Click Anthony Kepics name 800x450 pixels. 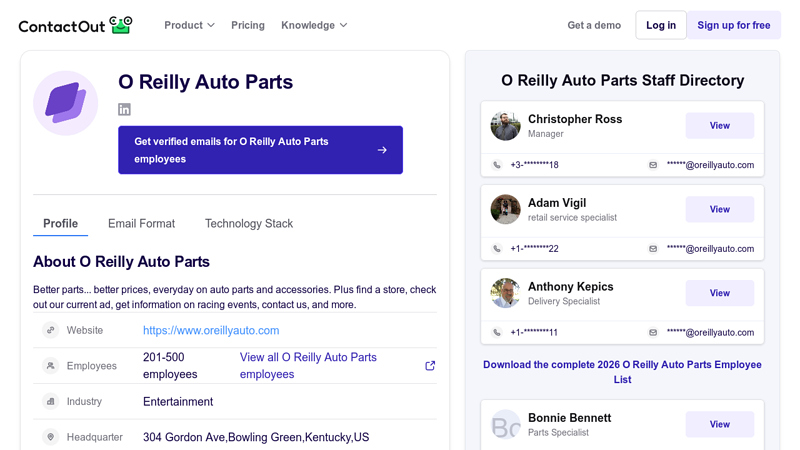click(x=570, y=286)
